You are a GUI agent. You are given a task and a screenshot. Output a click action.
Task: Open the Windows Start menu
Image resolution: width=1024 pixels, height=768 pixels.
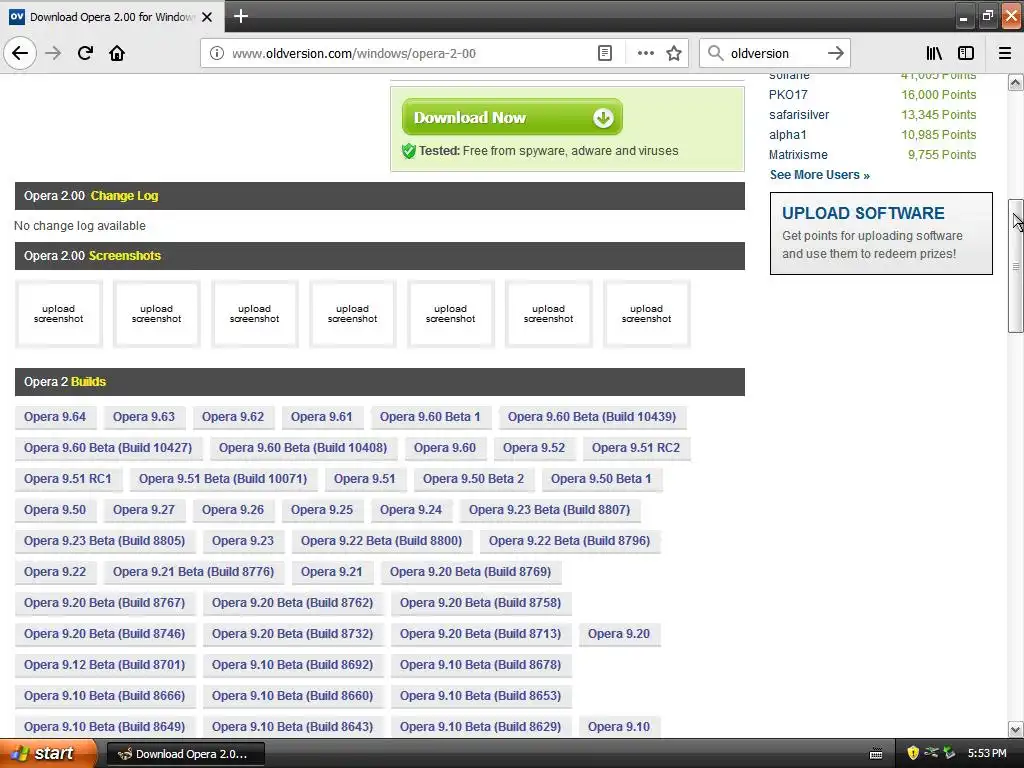coord(48,753)
